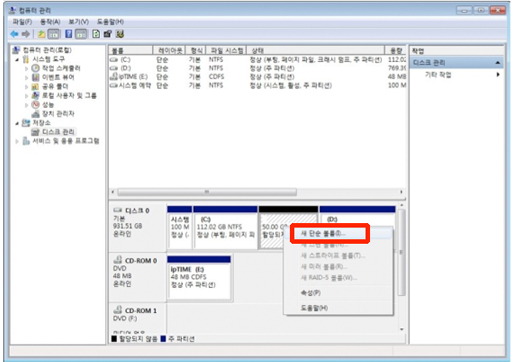Expand 서비스 및 응용 프로그램 arrow
This screenshot has width=514, height=362.
(17, 141)
